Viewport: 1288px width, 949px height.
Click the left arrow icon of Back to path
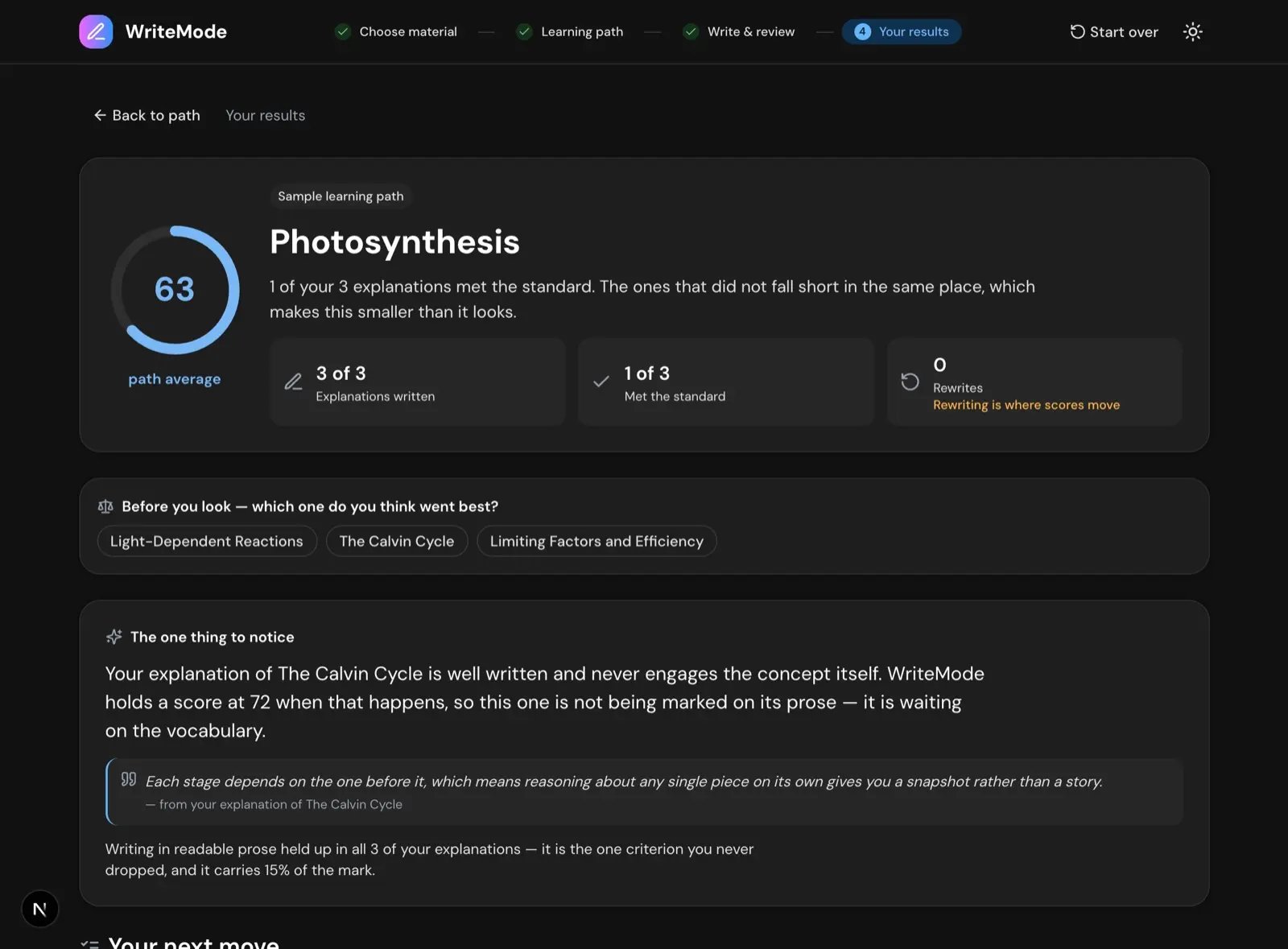pyautogui.click(x=100, y=115)
